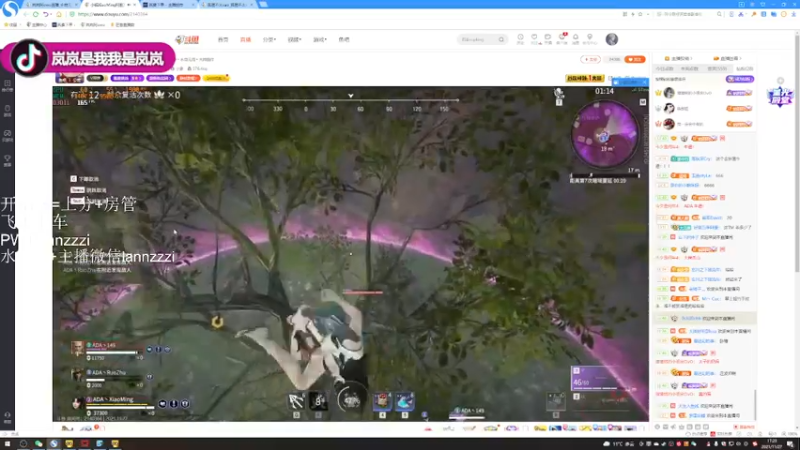
Task: Click the browser back arrow
Action: tap(26, 14)
